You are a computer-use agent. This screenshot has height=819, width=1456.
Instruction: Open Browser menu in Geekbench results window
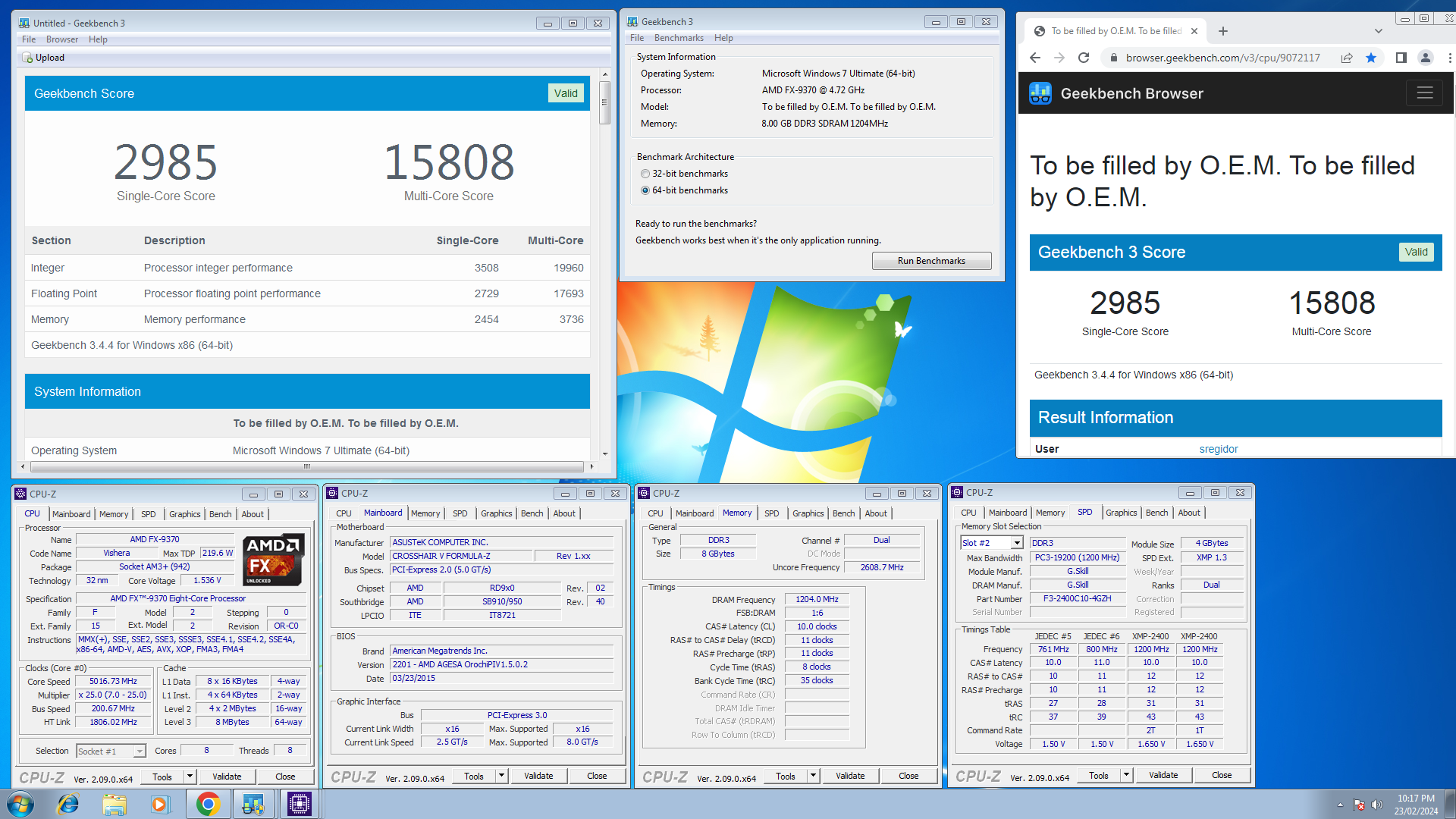coord(62,39)
